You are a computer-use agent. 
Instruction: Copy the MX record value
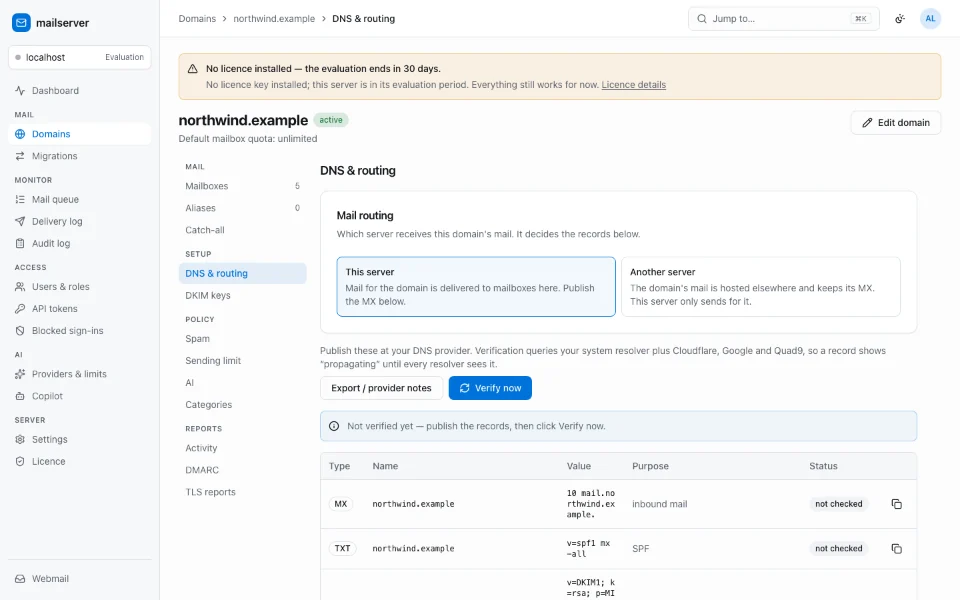tap(896, 504)
